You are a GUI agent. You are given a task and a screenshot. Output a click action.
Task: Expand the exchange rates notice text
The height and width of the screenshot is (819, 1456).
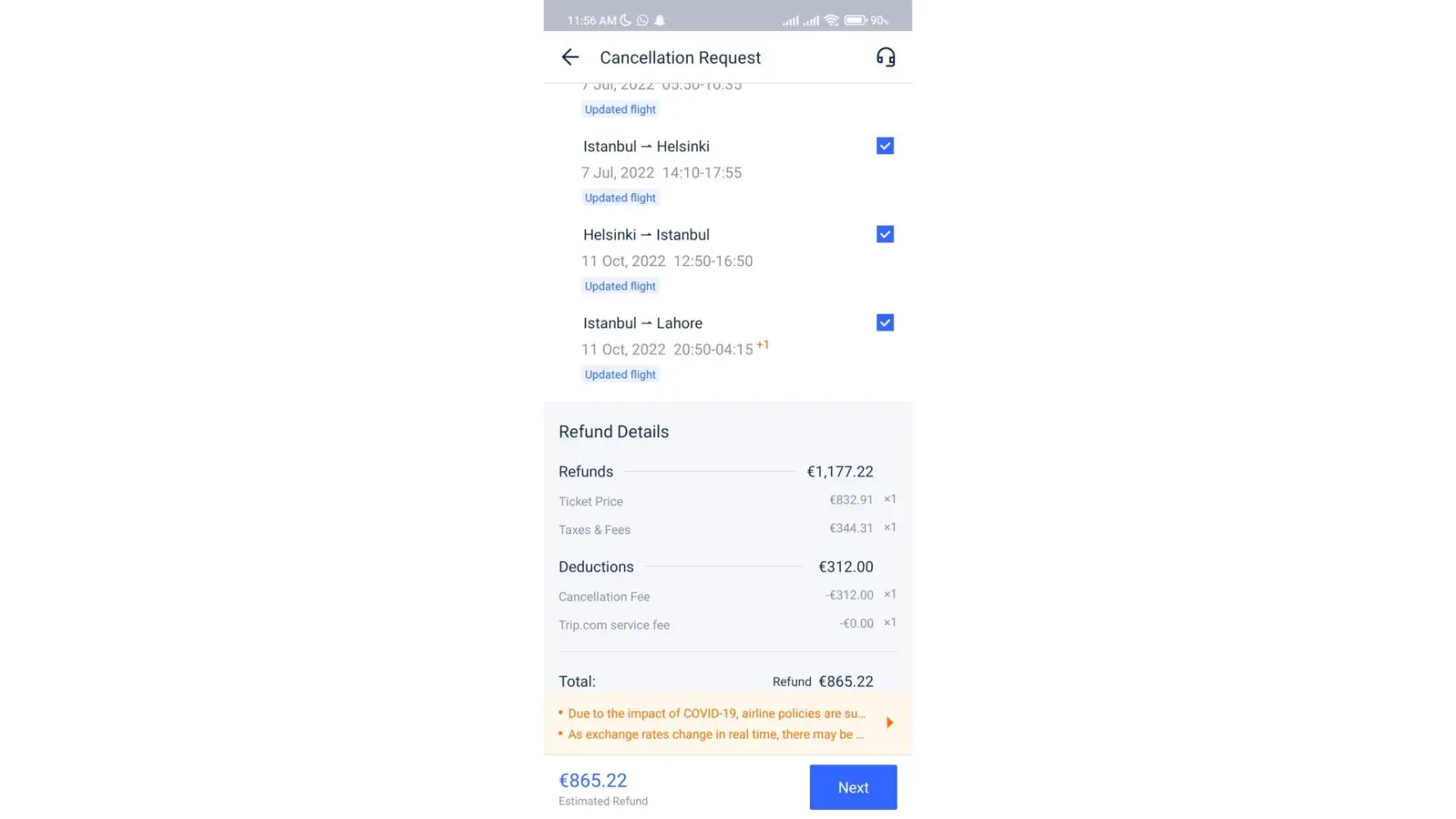[x=715, y=735]
